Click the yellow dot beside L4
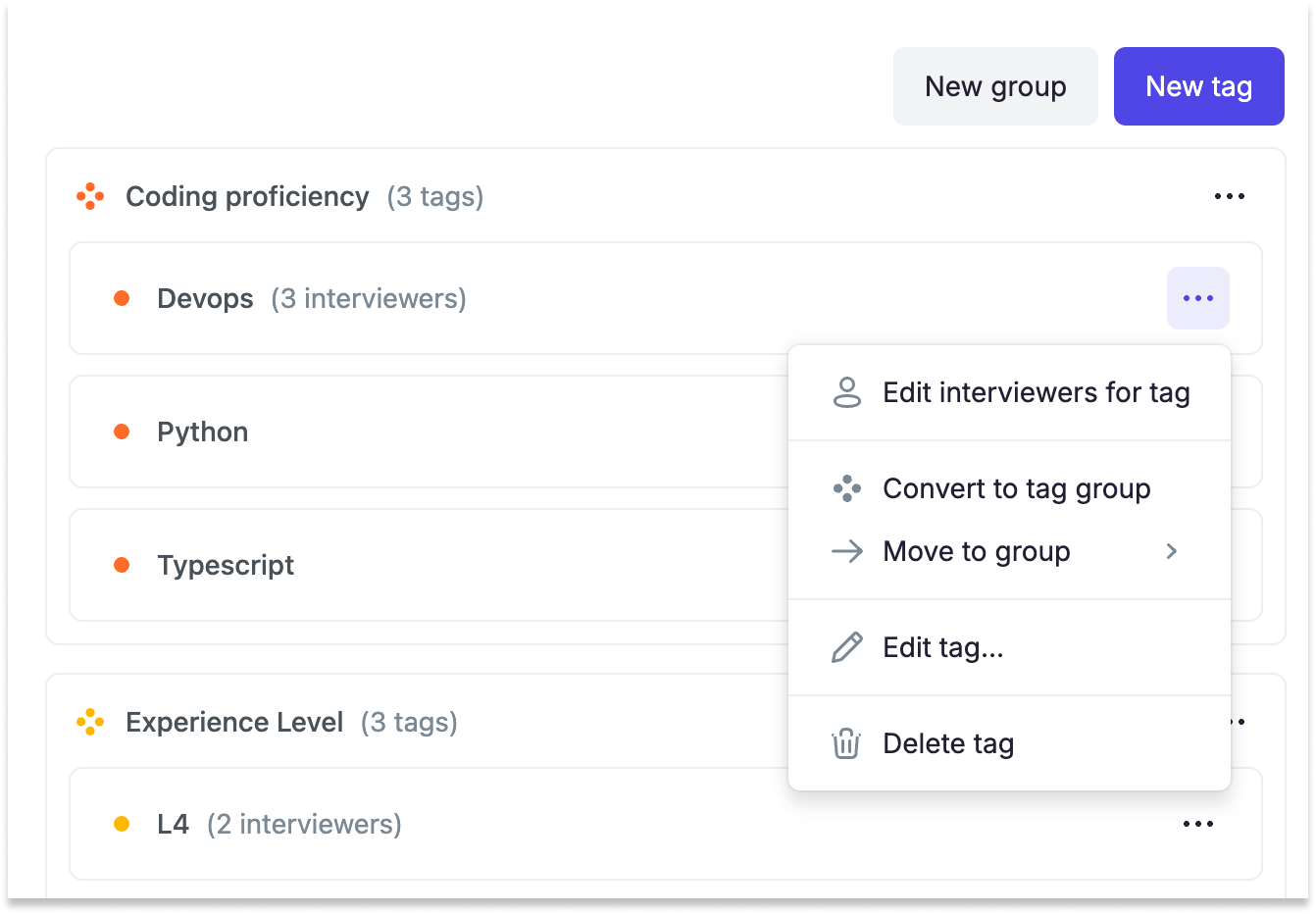Image resolution: width=1316 pixels, height=914 pixels. point(122,824)
